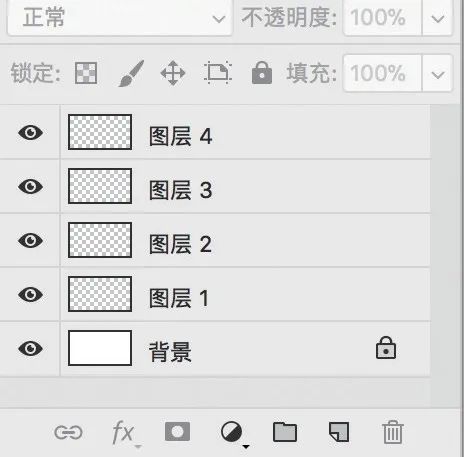
Task: Click the lock transparent pixels icon
Action: point(86,73)
